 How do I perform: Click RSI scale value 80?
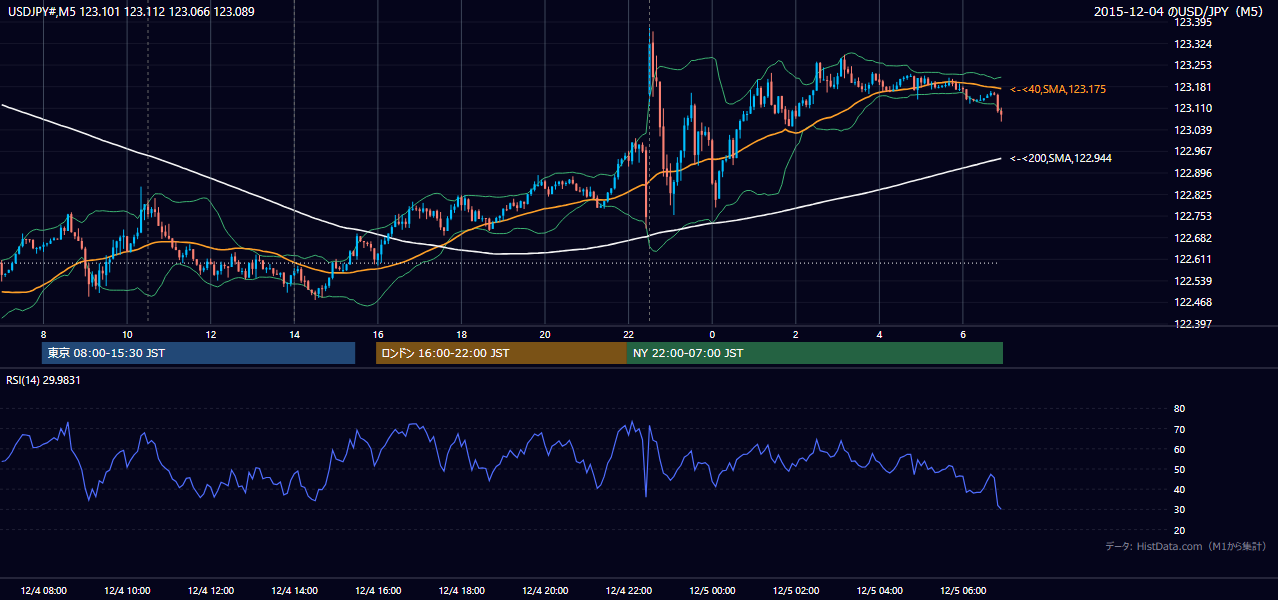coord(1179,409)
